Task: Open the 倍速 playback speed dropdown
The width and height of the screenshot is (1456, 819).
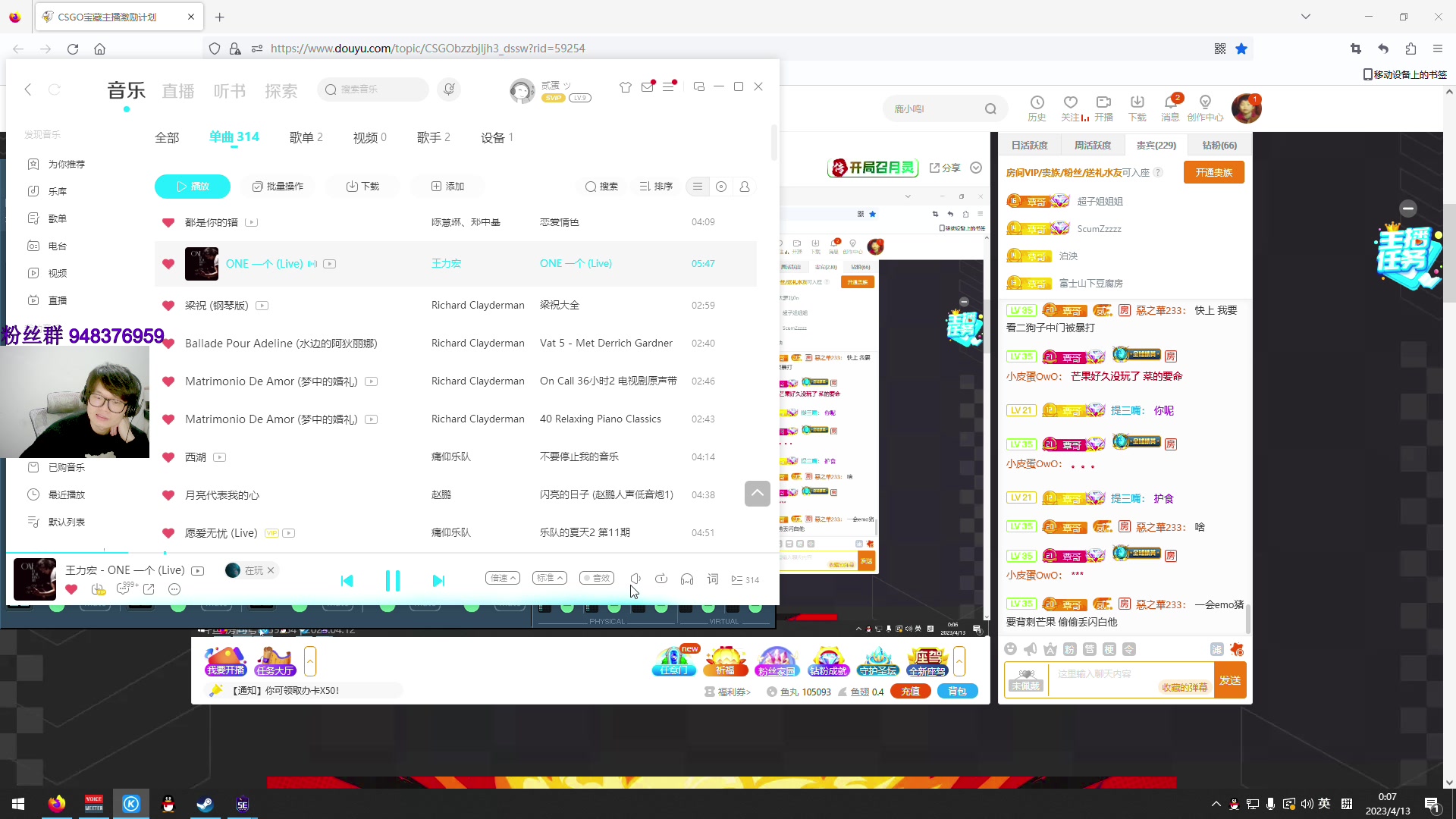Action: pyautogui.click(x=502, y=578)
